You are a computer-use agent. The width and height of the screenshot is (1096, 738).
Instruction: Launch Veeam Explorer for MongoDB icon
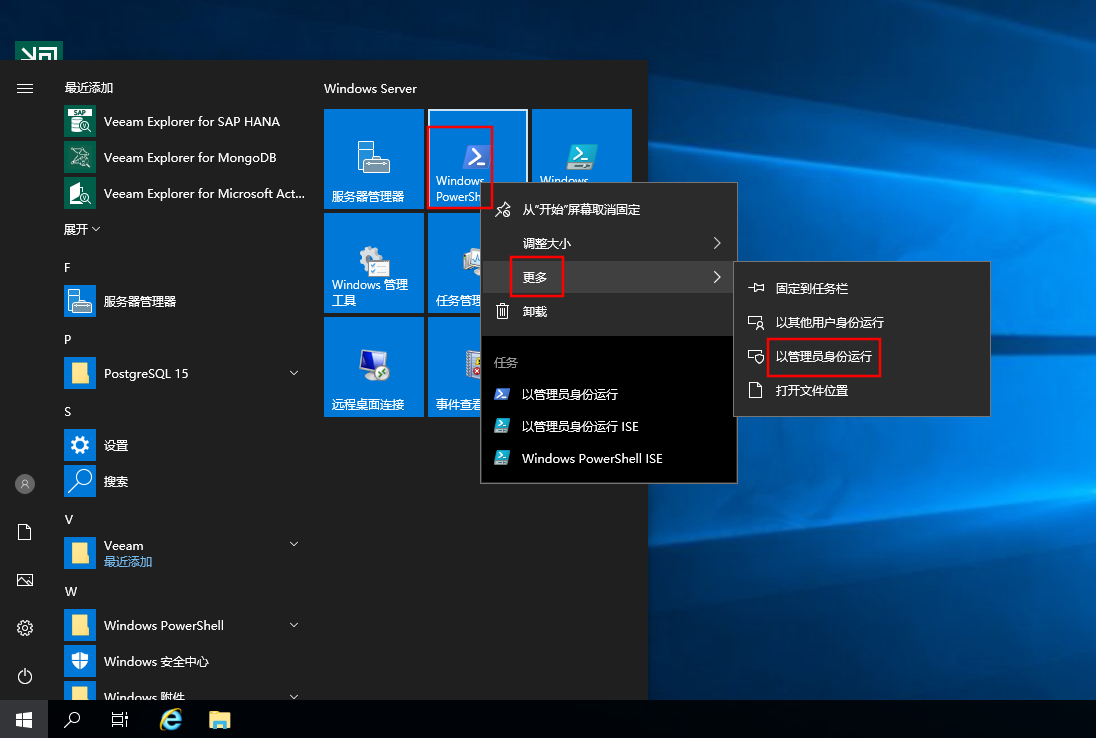pos(80,157)
